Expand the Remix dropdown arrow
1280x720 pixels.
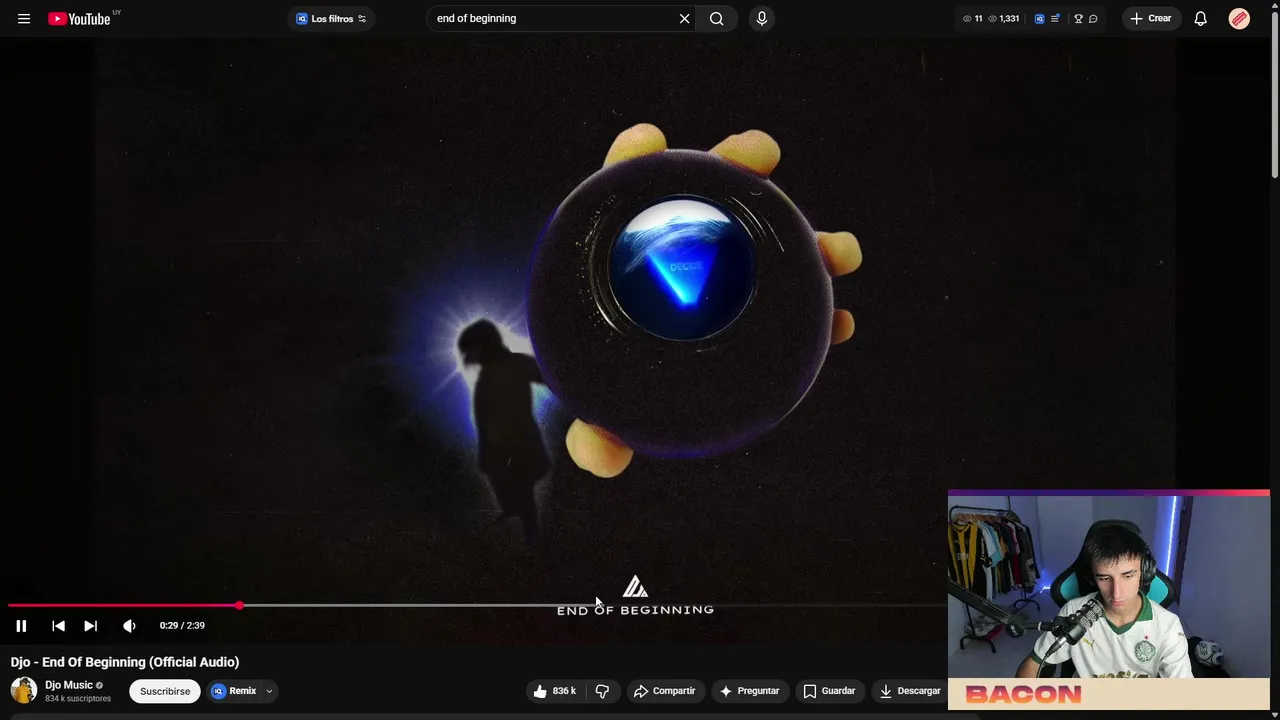click(269, 691)
